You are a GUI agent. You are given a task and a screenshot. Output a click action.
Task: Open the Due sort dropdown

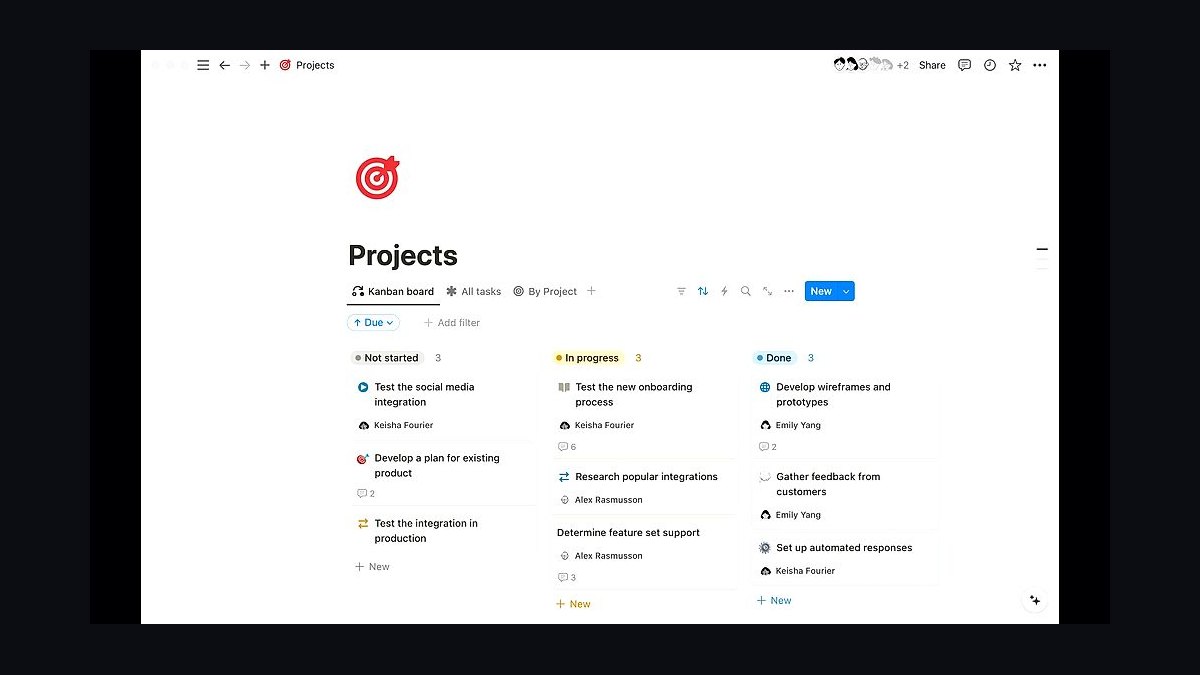pos(373,323)
